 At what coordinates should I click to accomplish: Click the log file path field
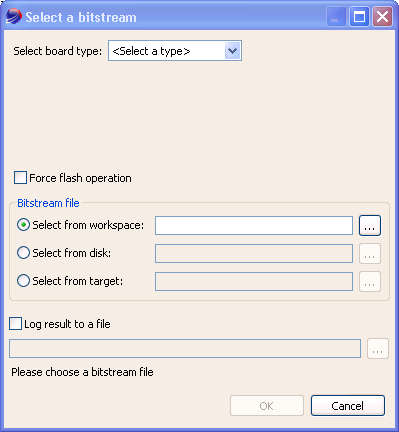185,348
